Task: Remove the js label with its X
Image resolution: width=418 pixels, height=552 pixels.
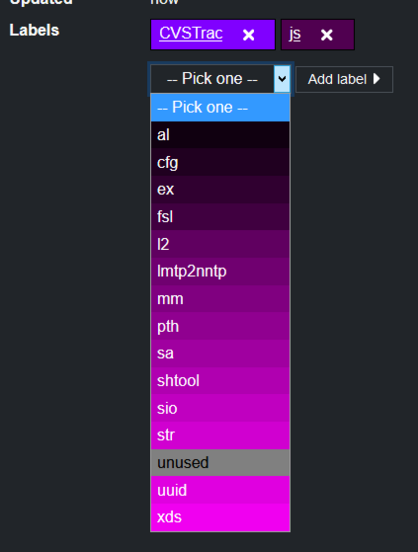Action: tap(327, 35)
